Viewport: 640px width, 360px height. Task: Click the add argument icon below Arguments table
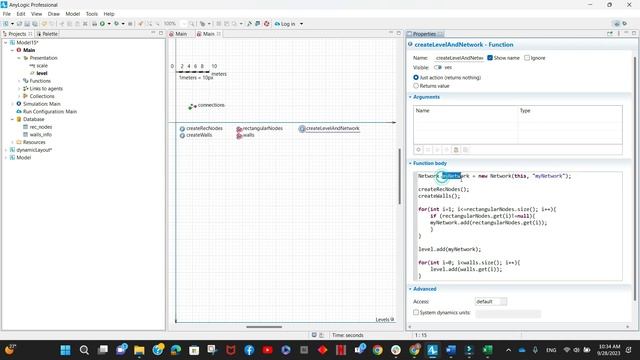click(418, 150)
